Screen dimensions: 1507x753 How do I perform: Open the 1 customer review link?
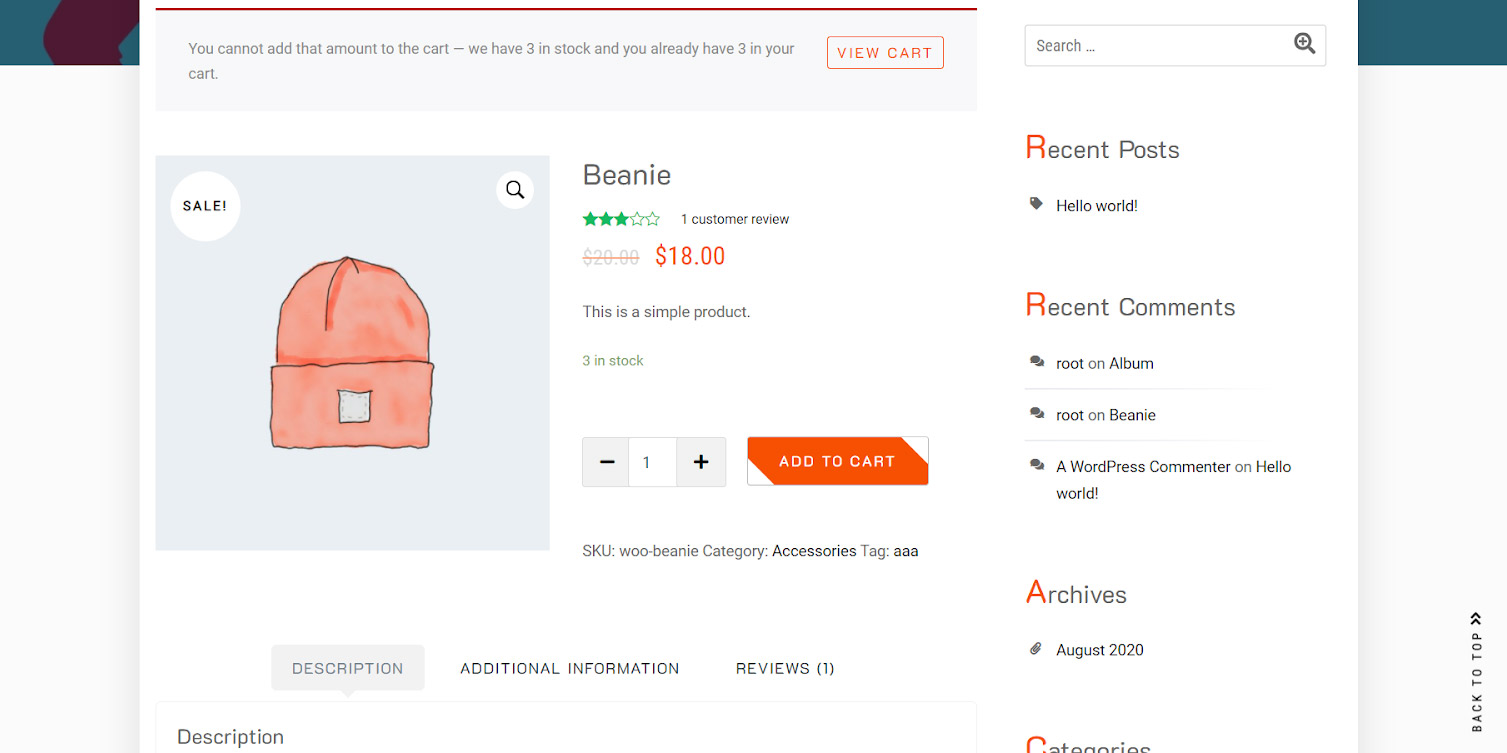point(735,219)
